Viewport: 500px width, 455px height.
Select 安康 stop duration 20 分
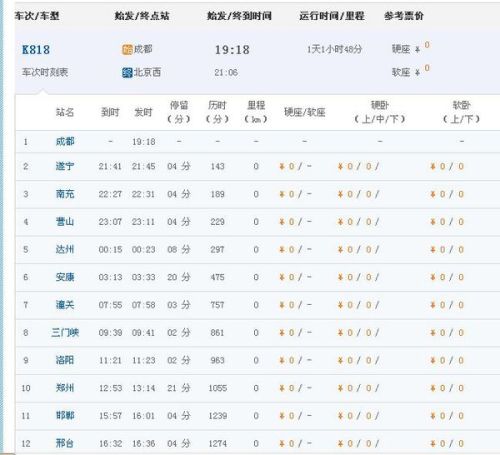click(179, 277)
